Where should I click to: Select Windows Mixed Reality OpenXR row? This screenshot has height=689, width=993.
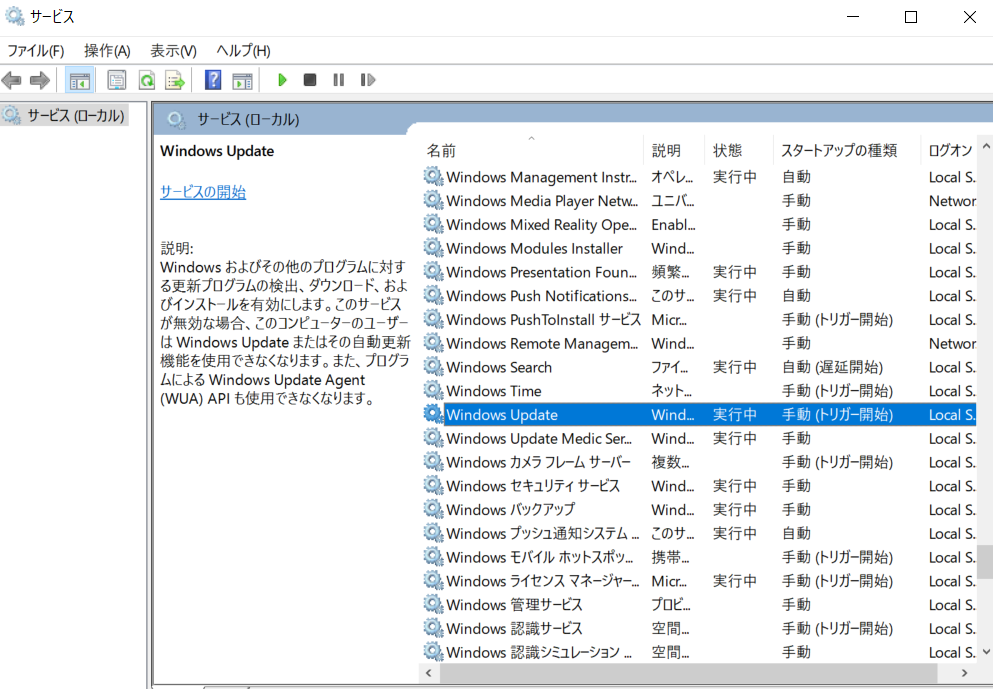click(x=699, y=224)
